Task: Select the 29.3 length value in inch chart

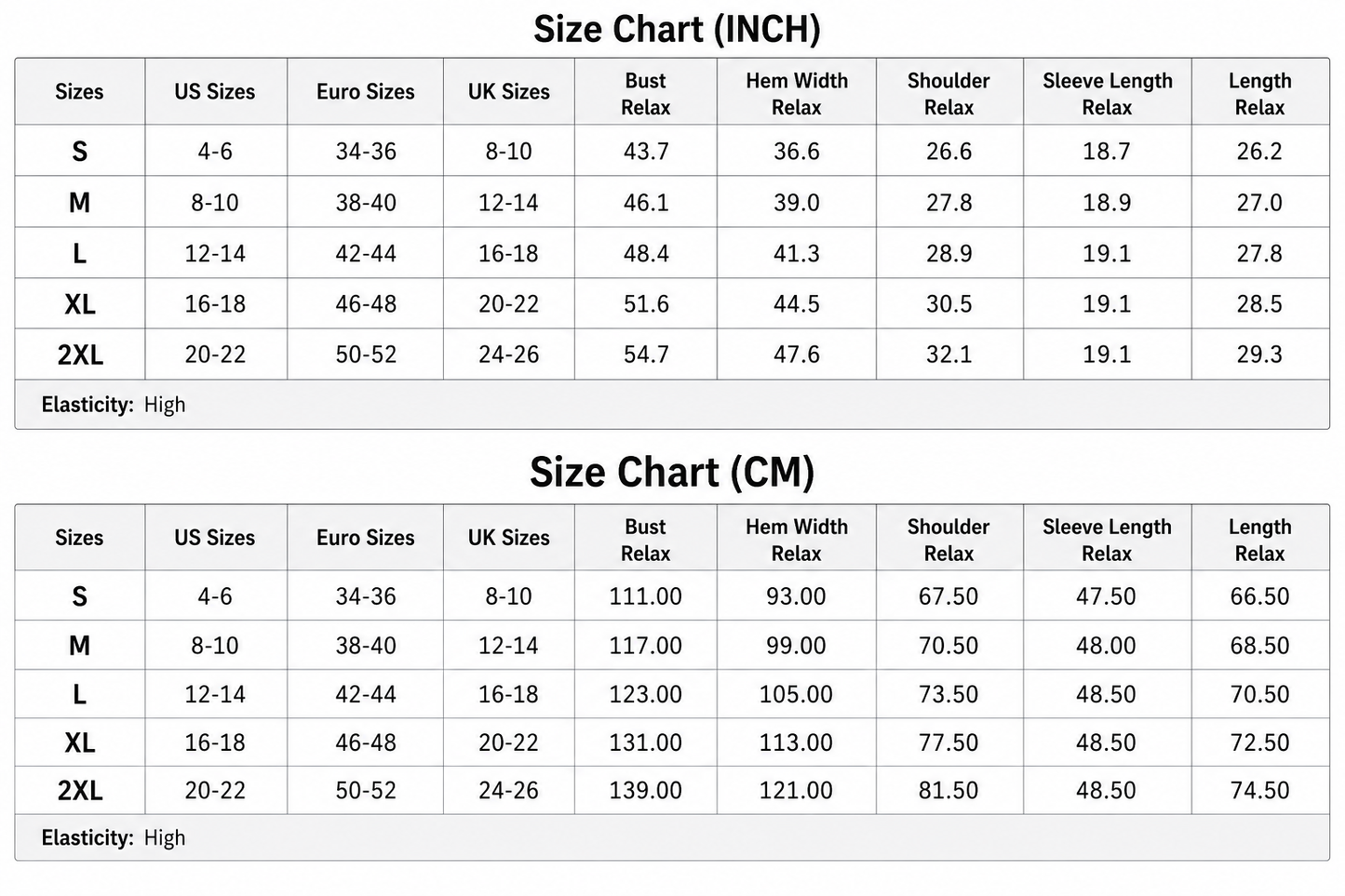Action: coord(1259,354)
